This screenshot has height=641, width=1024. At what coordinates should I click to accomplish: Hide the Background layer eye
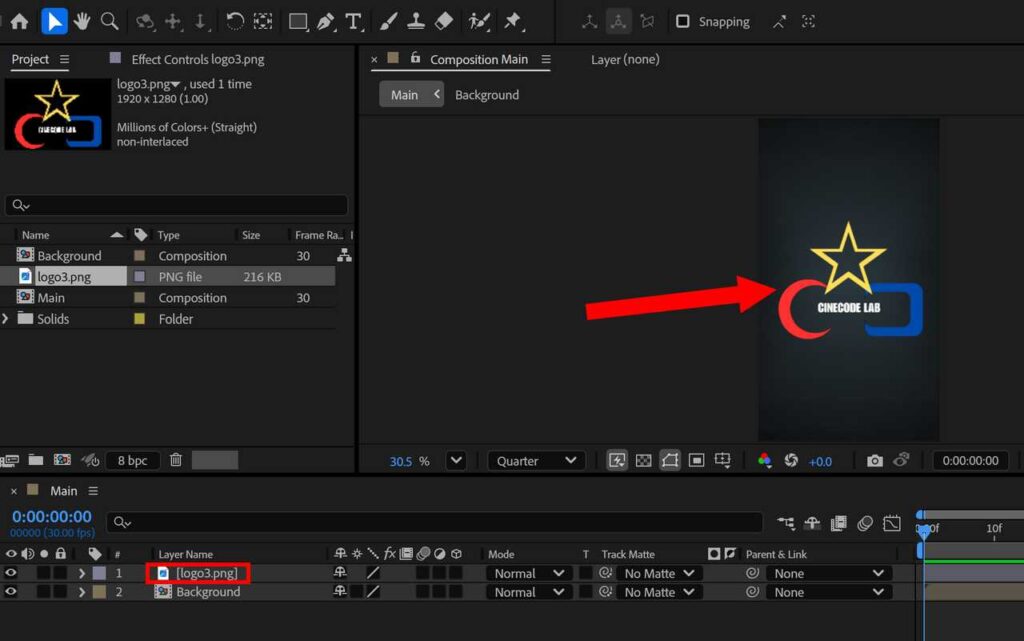point(10,592)
